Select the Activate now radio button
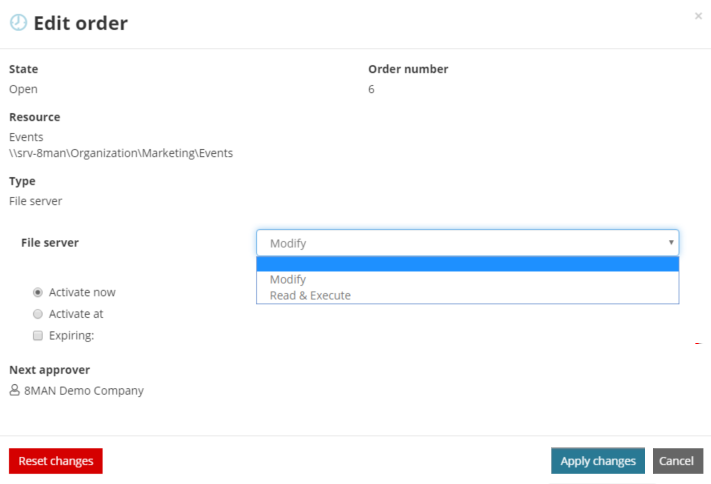The image size is (711, 484). (x=38, y=292)
